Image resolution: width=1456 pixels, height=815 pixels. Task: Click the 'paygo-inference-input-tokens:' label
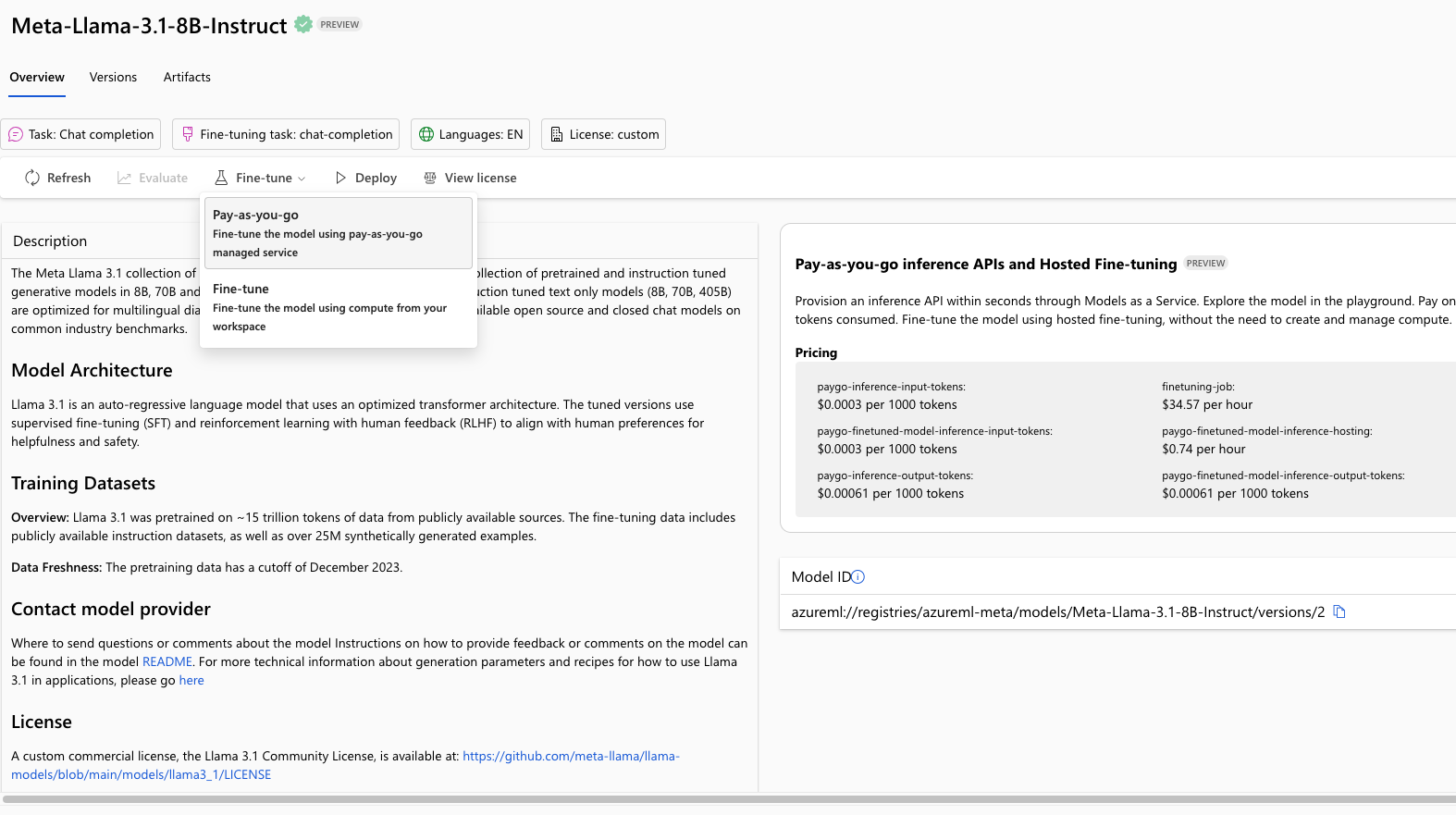coord(891,387)
